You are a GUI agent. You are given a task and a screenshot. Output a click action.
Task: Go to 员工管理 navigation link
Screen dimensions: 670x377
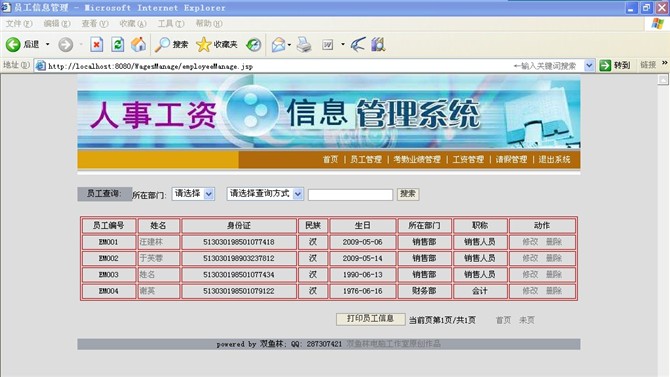366,159
